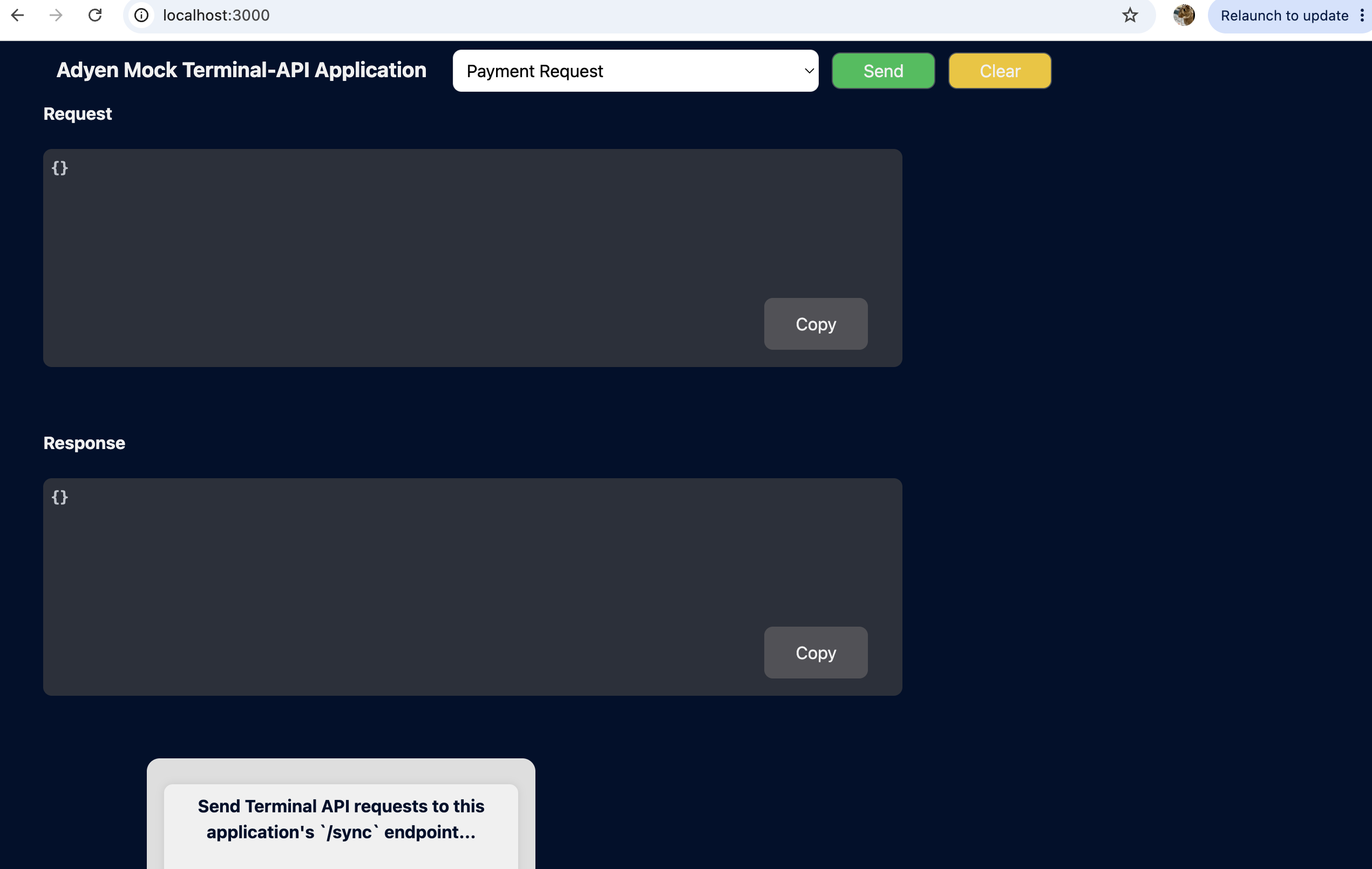Click the yellow Clear button

(x=1000, y=71)
